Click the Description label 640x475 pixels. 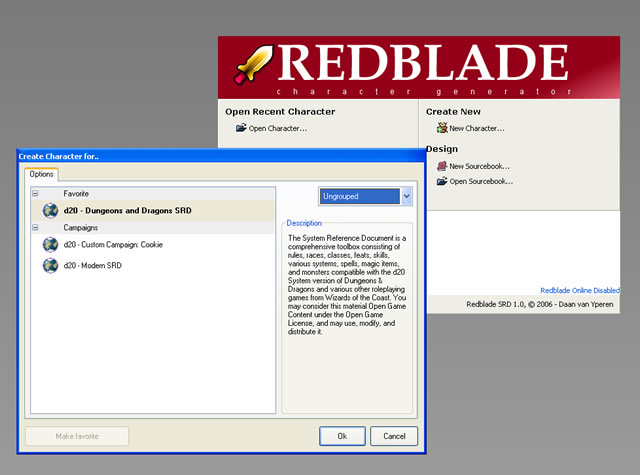304,223
